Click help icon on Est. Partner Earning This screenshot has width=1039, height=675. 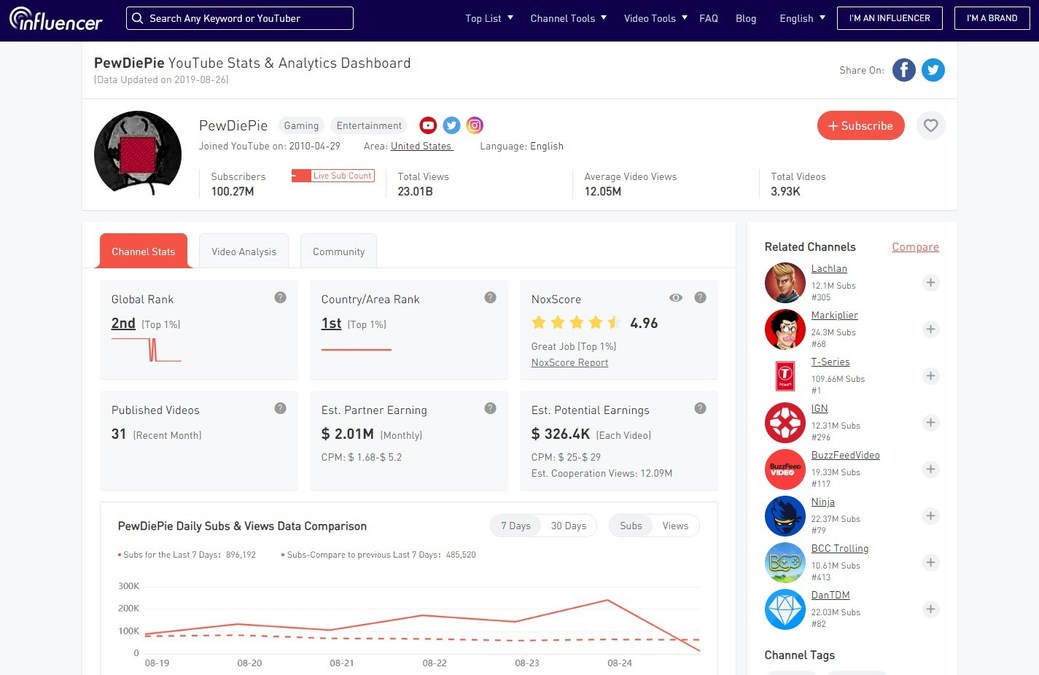(x=490, y=409)
